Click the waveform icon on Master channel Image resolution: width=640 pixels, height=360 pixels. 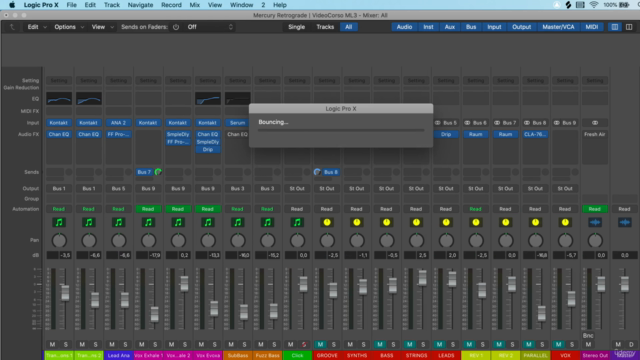click(625, 222)
